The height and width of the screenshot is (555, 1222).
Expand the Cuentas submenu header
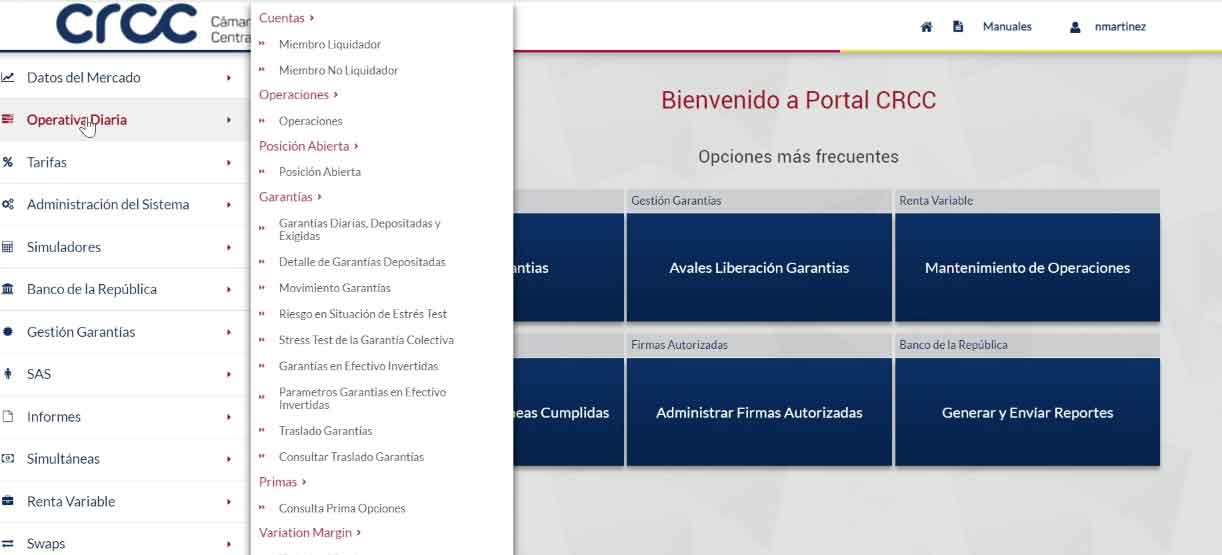tap(287, 18)
